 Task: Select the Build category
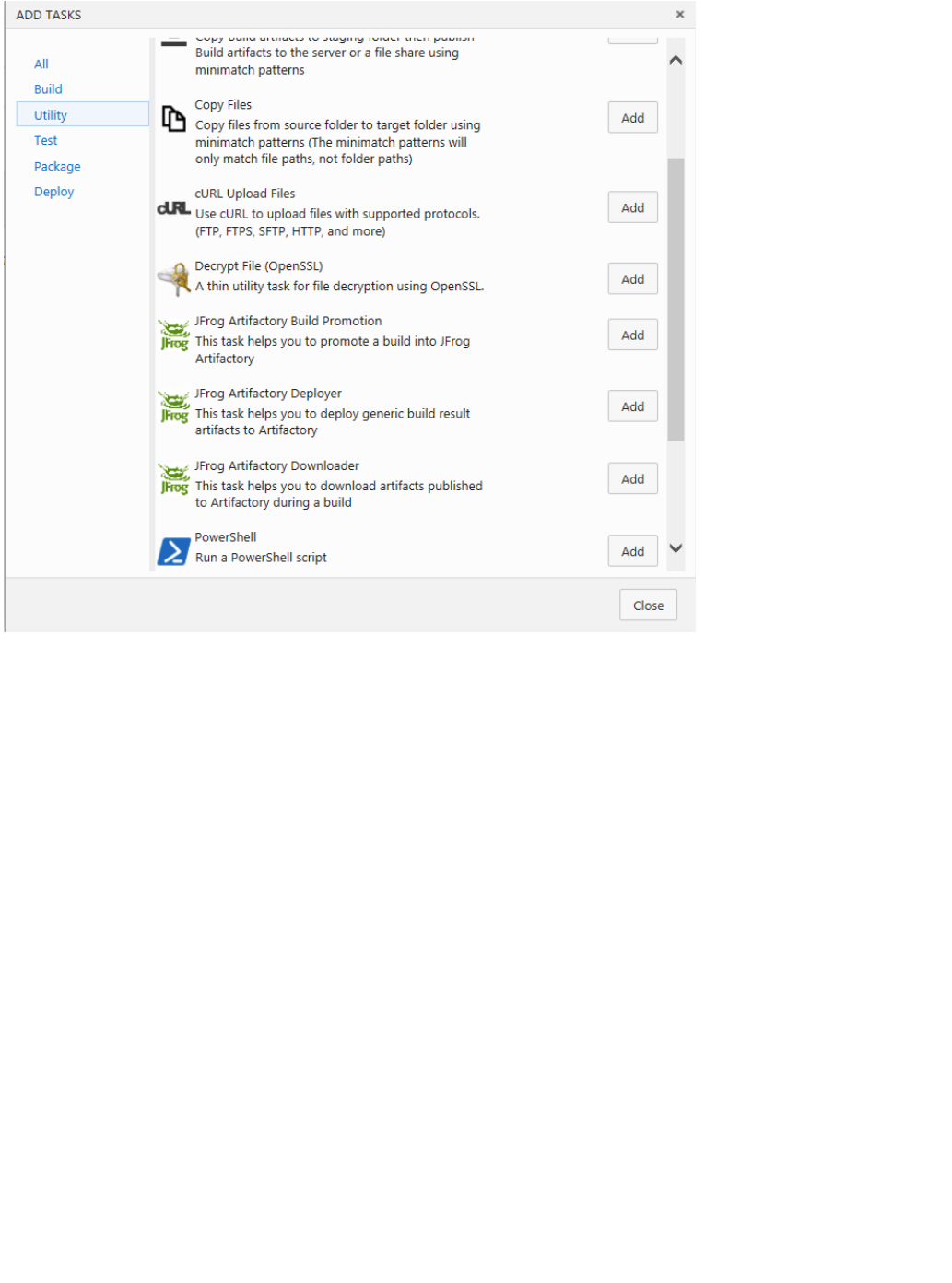pos(48,89)
